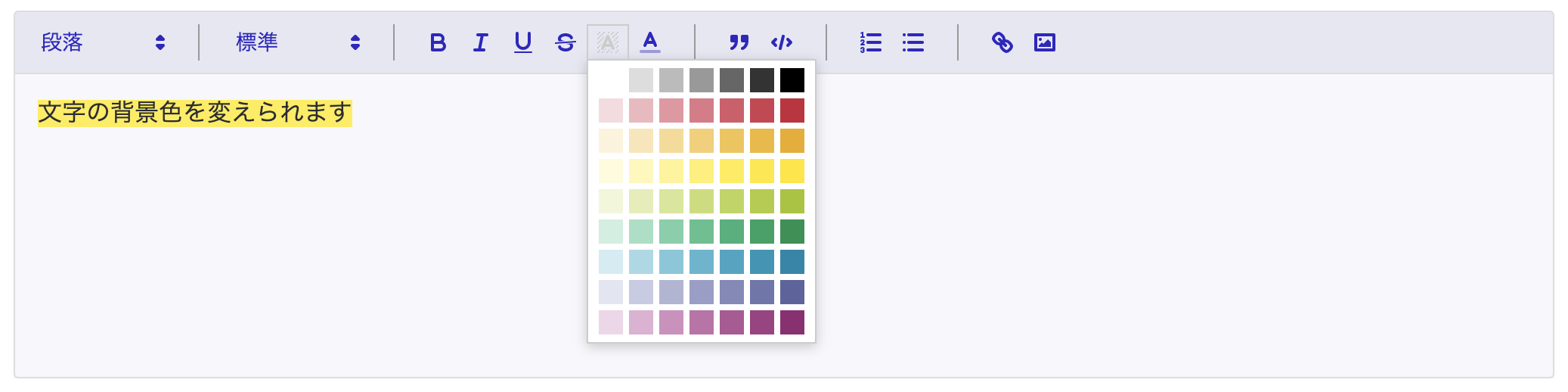Choose the darkest red swatch
This screenshot has height=392, width=1568.
pyautogui.click(x=792, y=110)
